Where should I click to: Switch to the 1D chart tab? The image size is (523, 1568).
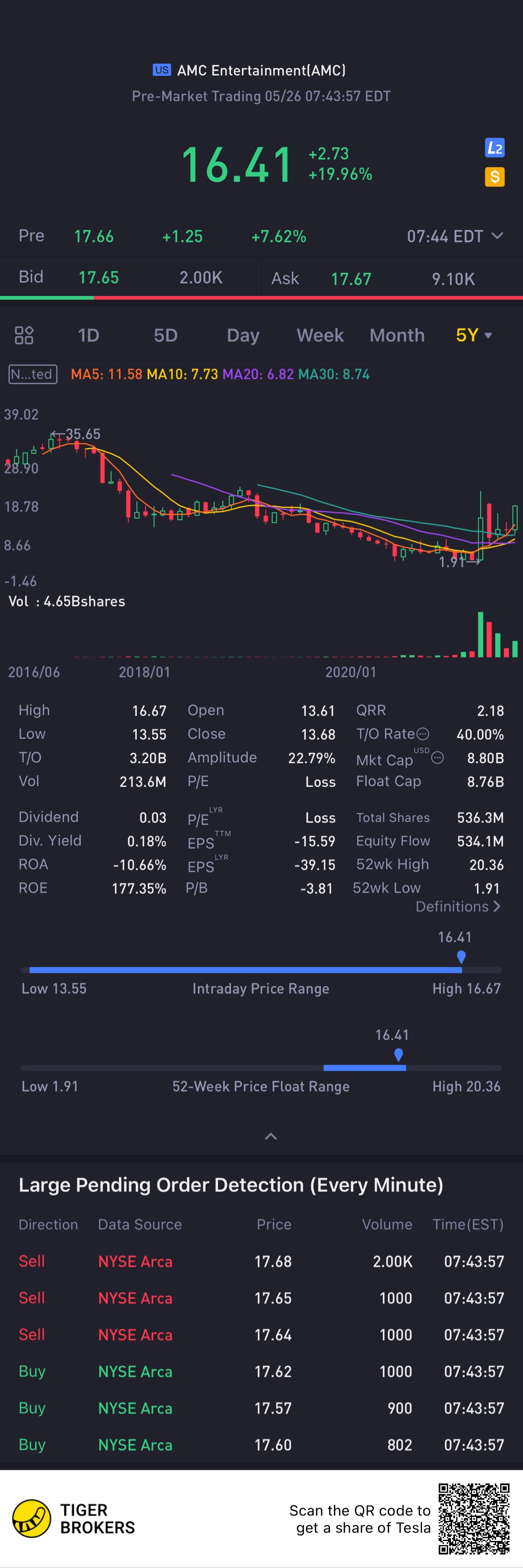click(x=88, y=335)
